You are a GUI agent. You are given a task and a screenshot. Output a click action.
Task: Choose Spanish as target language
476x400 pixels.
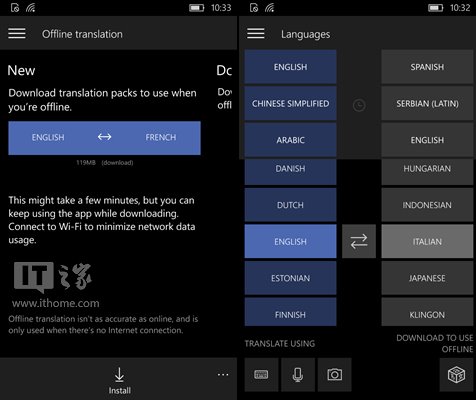(427, 67)
